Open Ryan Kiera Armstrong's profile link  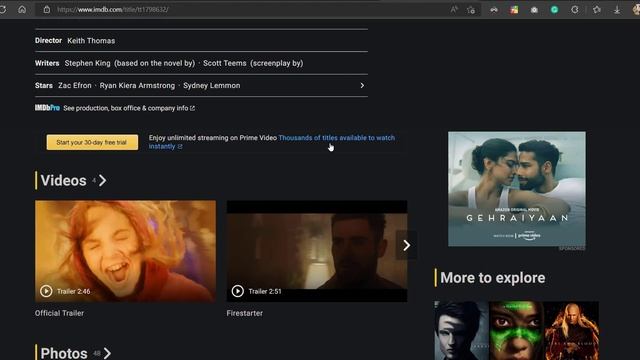point(137,86)
